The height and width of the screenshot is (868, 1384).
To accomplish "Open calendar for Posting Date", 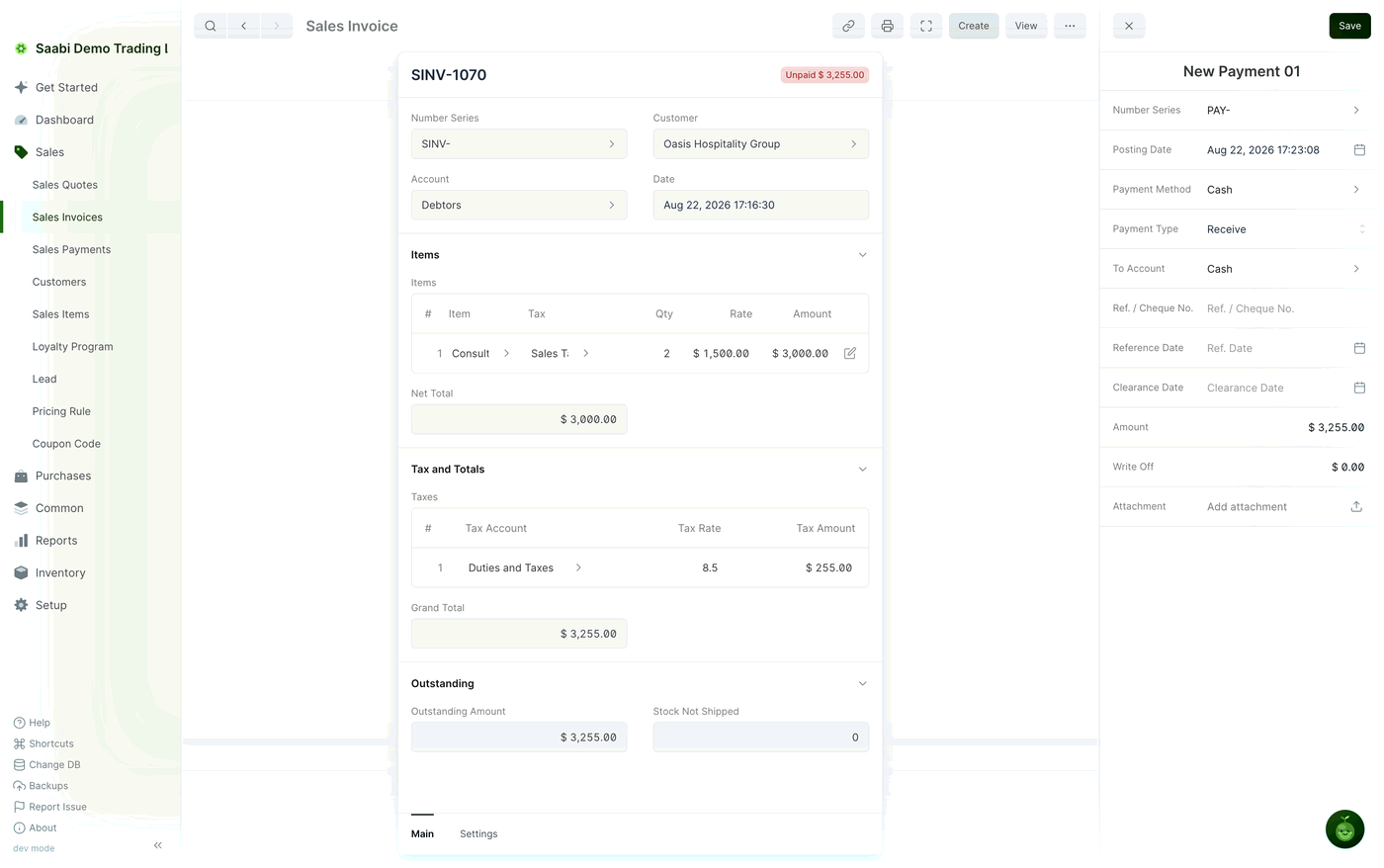I will coord(1359,150).
